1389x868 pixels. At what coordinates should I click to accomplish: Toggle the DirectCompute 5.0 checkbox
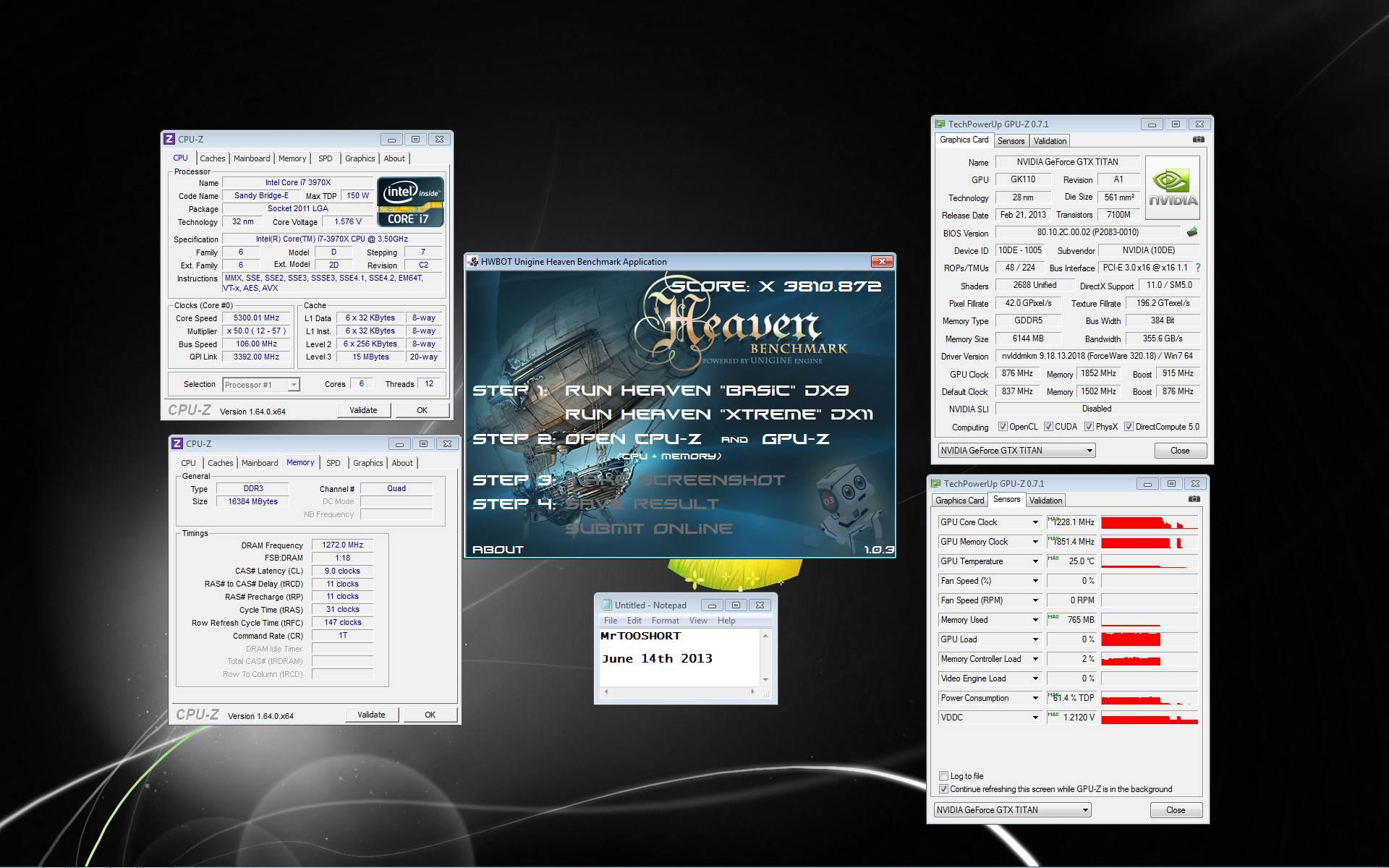(x=1129, y=427)
